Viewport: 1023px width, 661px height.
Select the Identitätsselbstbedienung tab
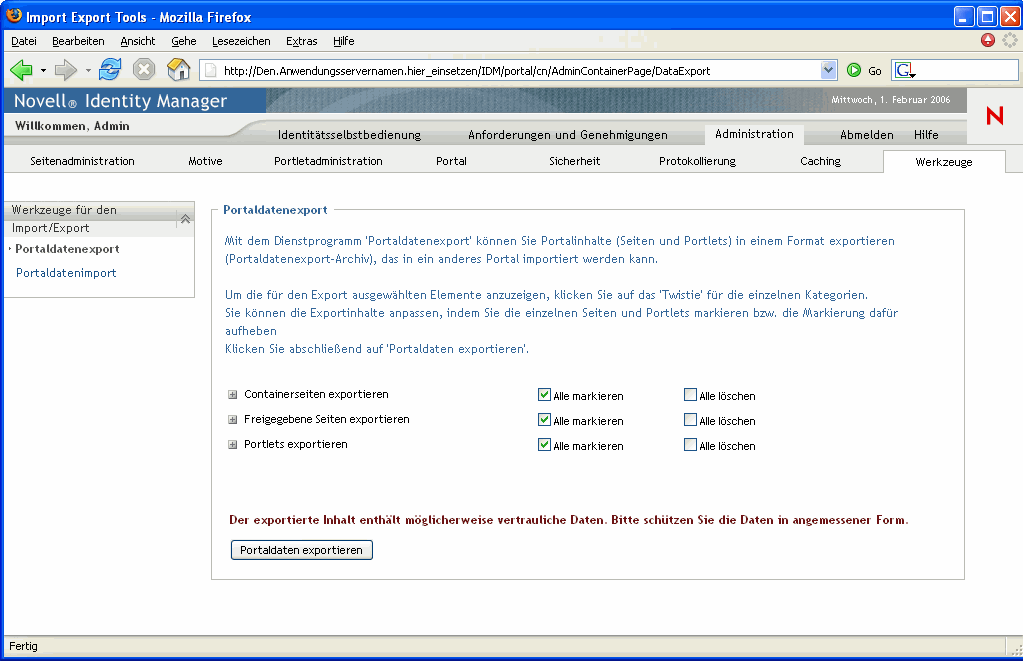(x=349, y=135)
